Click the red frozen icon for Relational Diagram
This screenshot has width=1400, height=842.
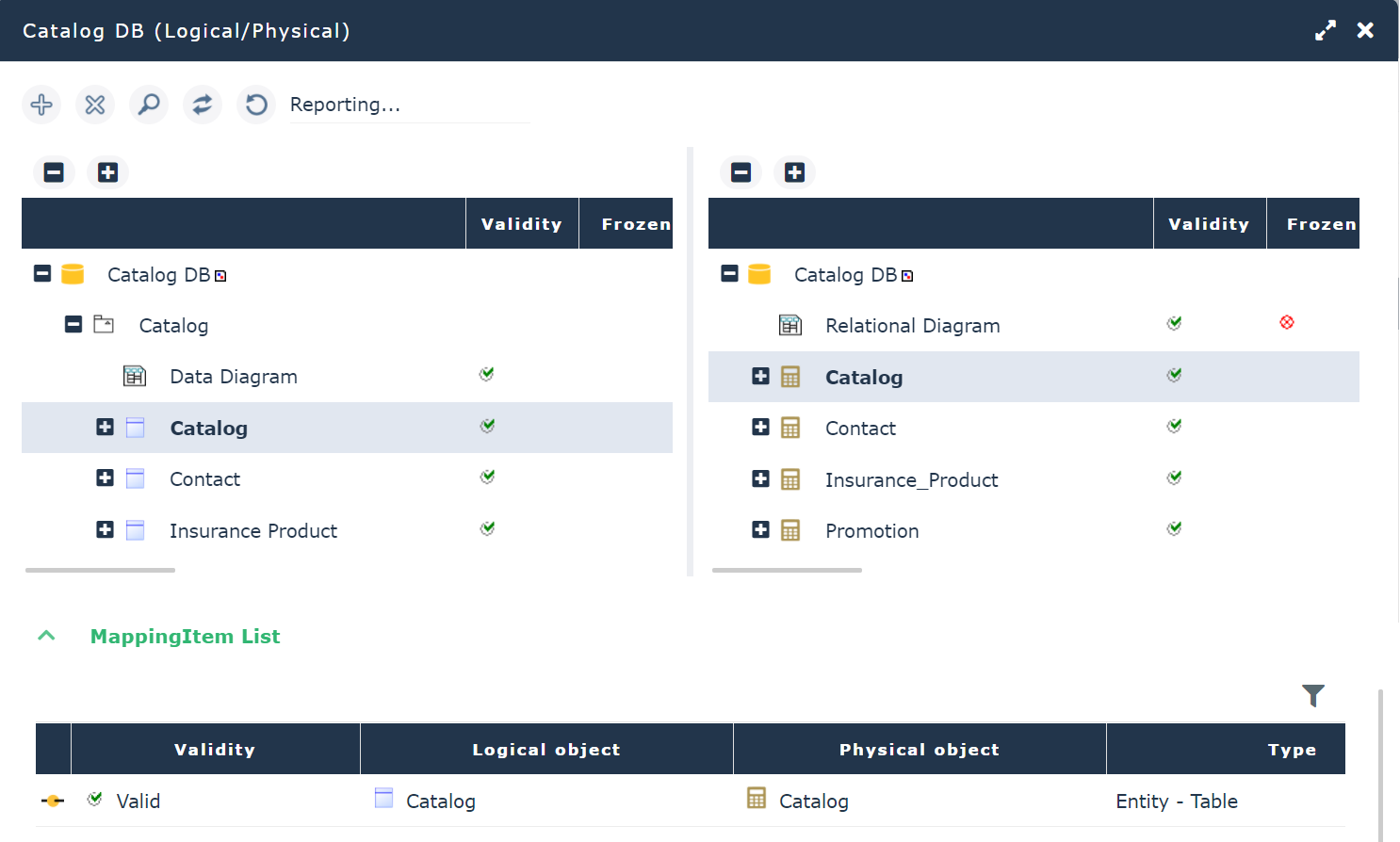1287,323
